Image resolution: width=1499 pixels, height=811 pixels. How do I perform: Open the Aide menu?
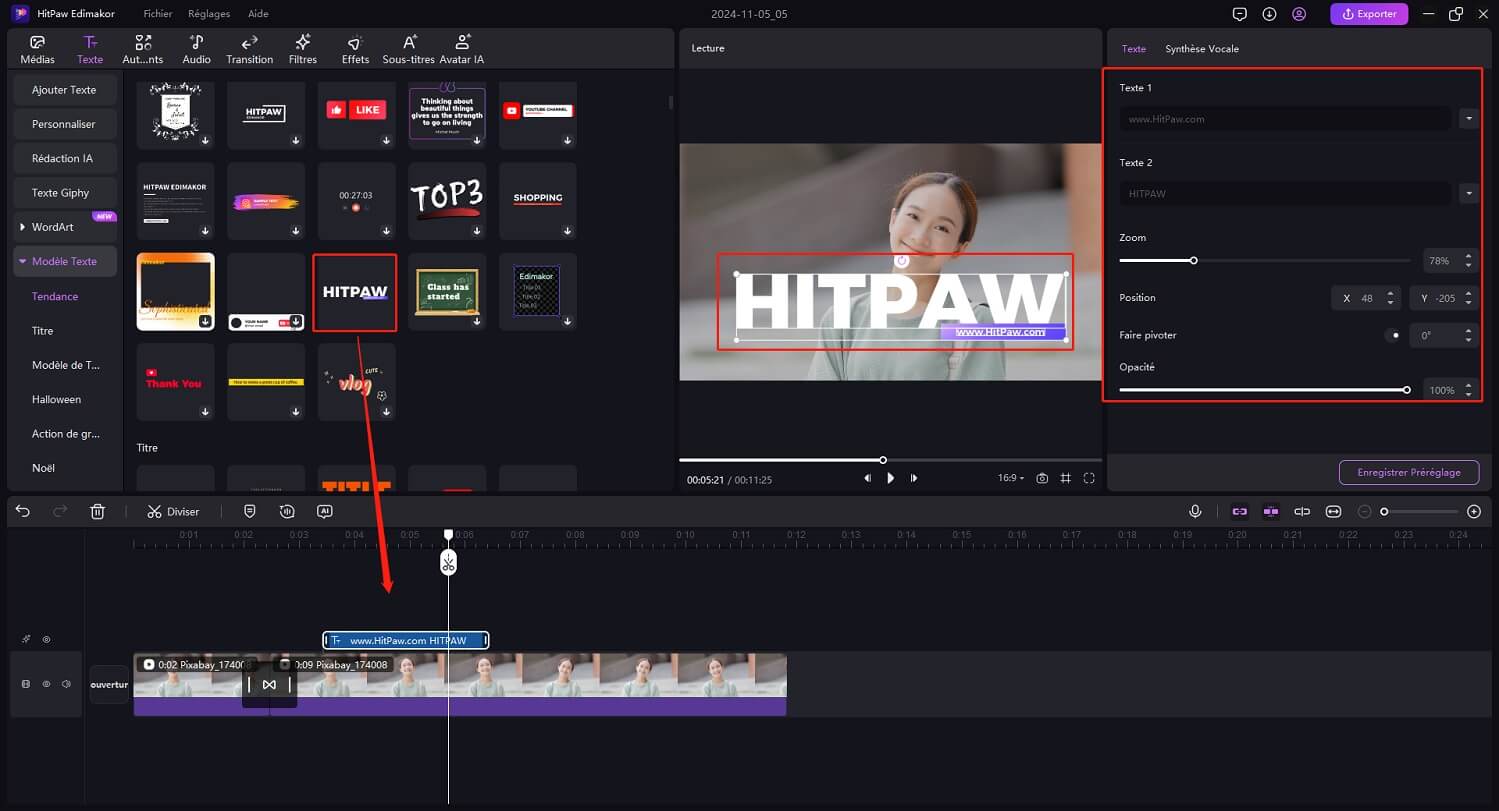coord(258,14)
